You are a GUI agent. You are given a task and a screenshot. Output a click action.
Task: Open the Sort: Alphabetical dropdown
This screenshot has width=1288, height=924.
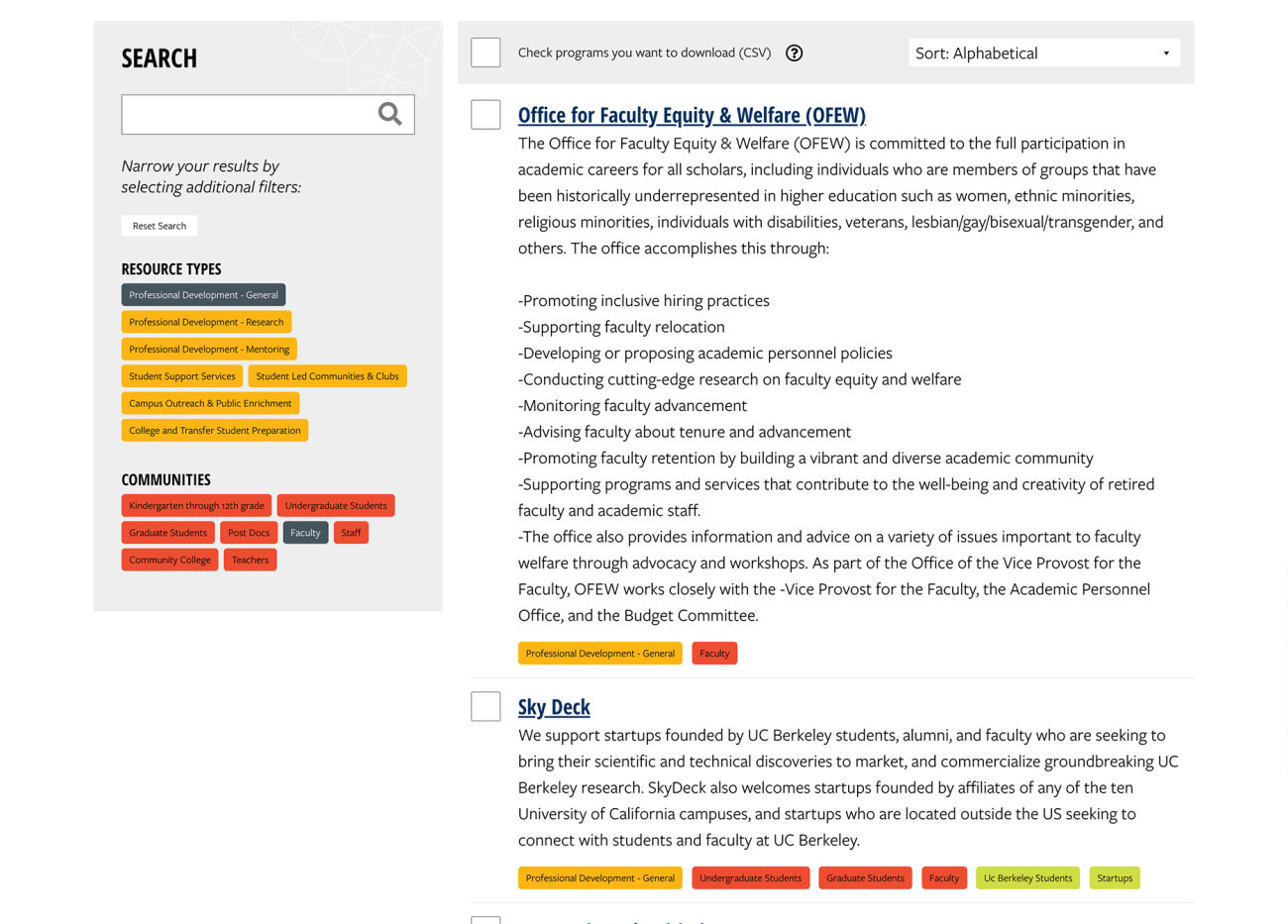point(1043,53)
